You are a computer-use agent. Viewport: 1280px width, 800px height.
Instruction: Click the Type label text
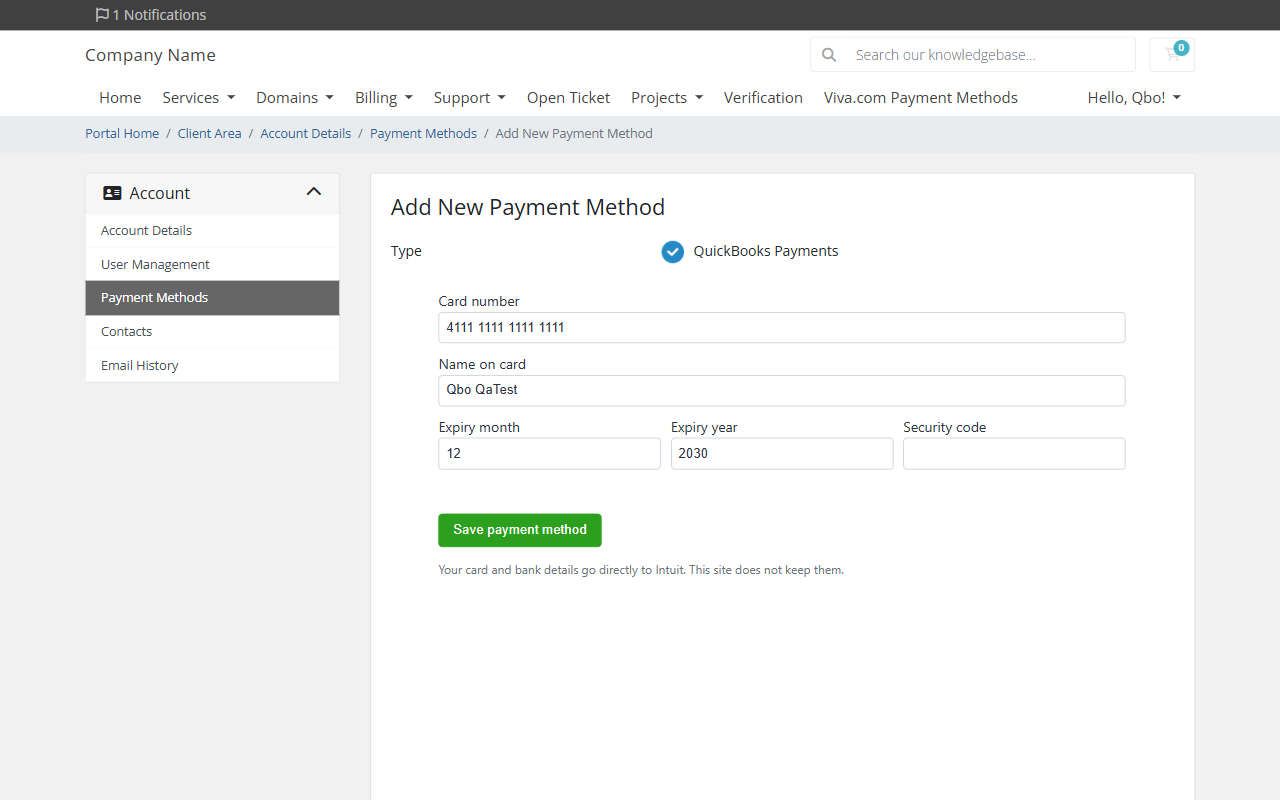[406, 251]
